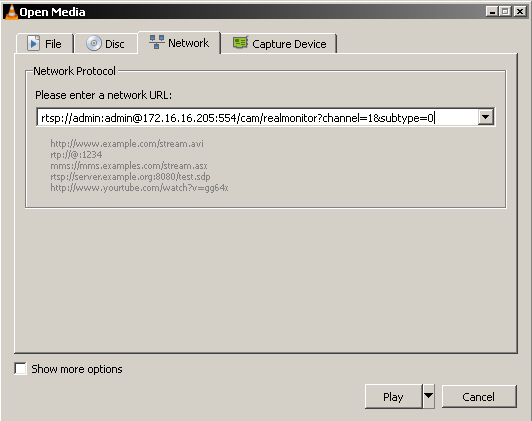
Task: Enable the Show more options checkbox
Action: click(x=20, y=368)
